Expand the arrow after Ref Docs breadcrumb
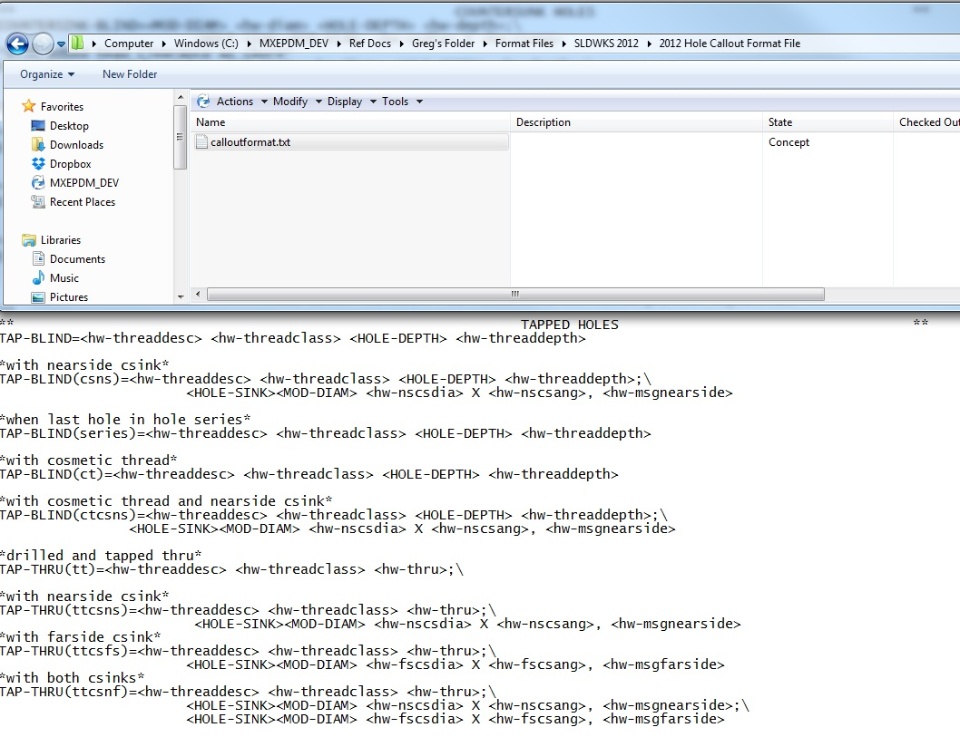This screenshot has width=960, height=737. [402, 43]
